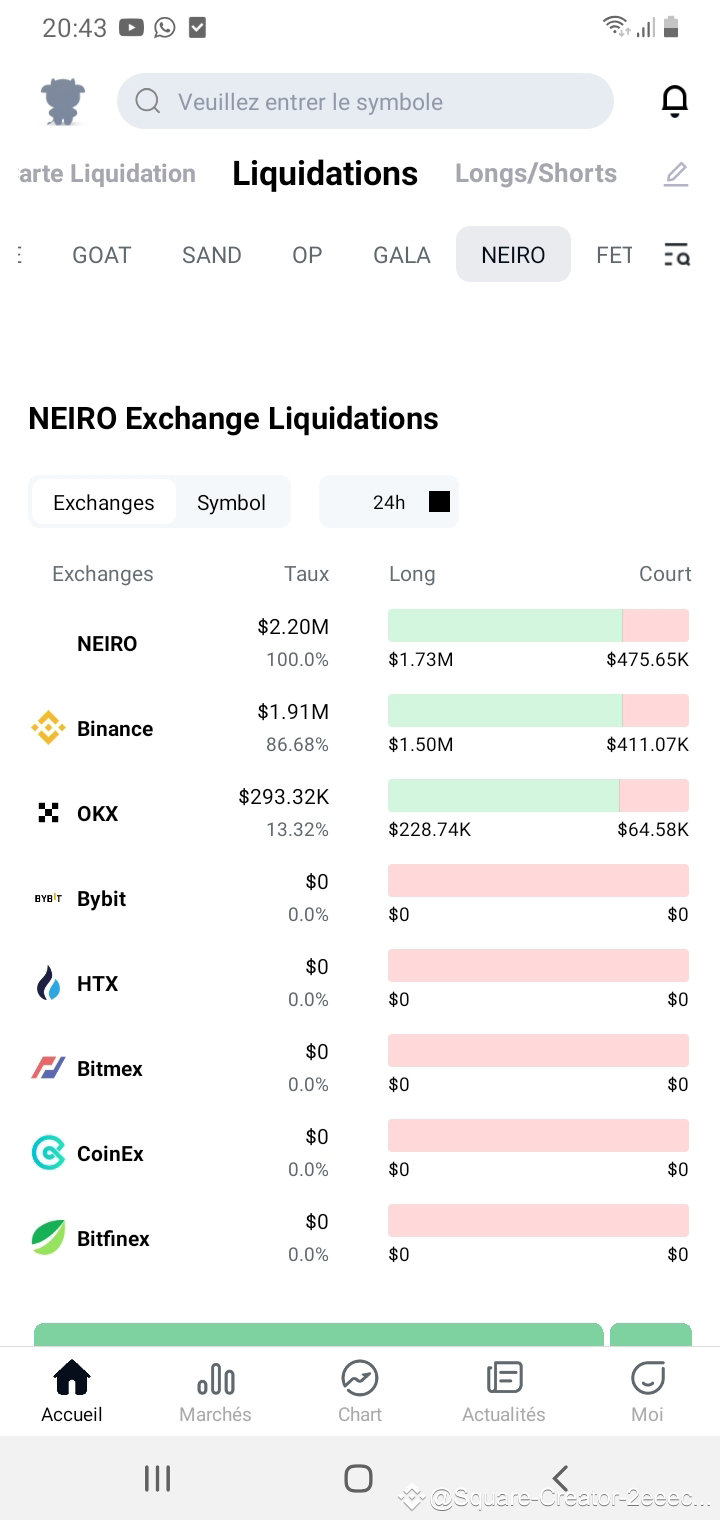Tap the Bitfinex leaf logo
The height and width of the screenshot is (1520, 720).
pos(49,1238)
